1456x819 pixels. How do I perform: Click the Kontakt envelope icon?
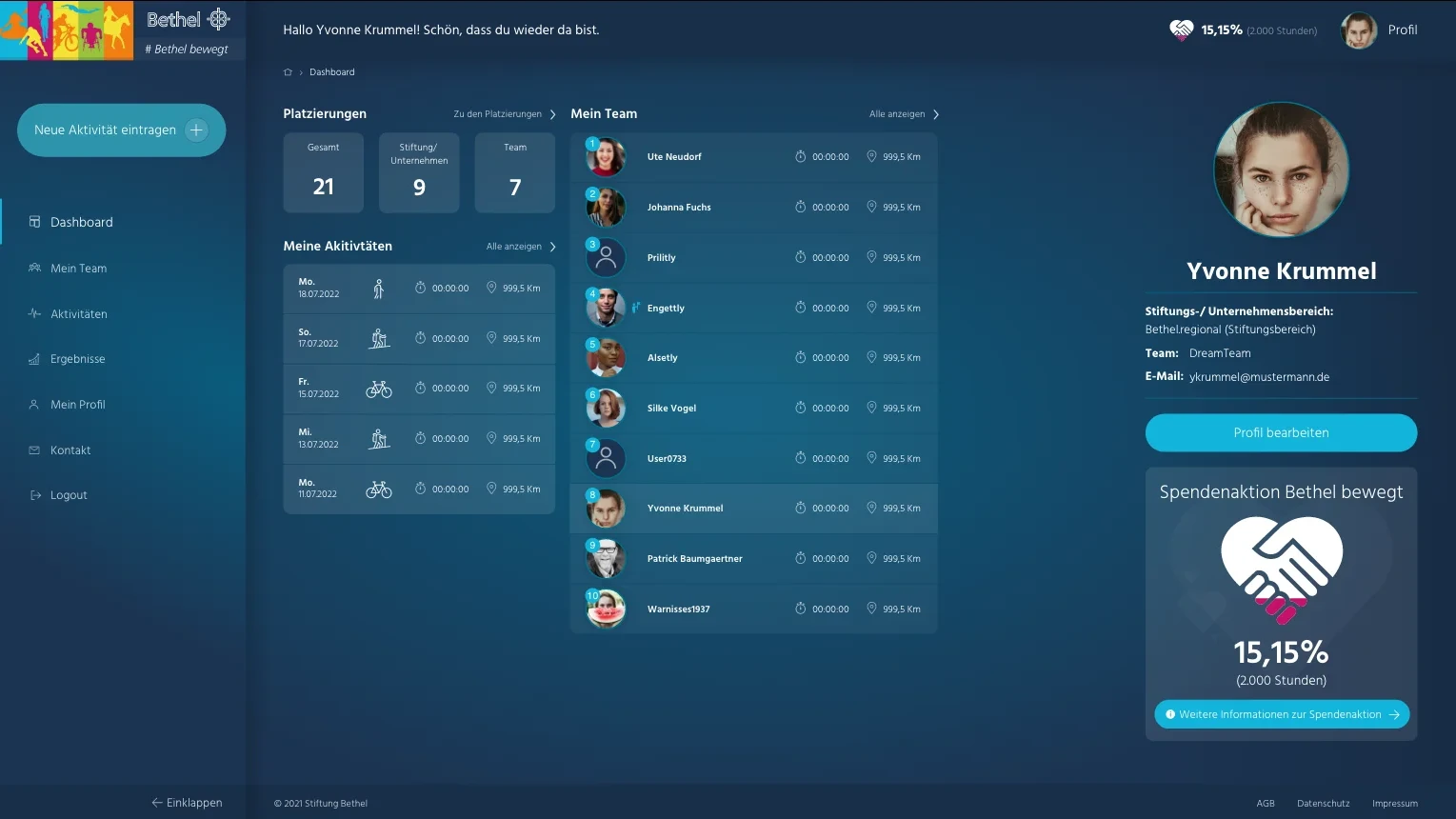coord(33,449)
